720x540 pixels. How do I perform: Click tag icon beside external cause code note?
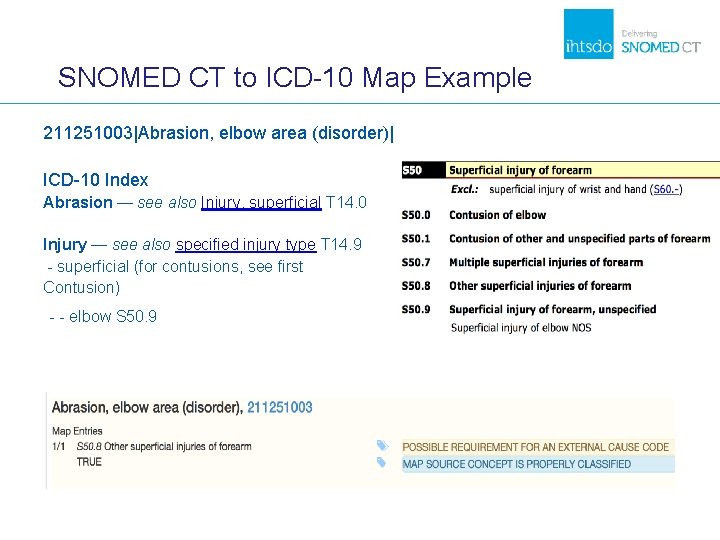(x=382, y=445)
